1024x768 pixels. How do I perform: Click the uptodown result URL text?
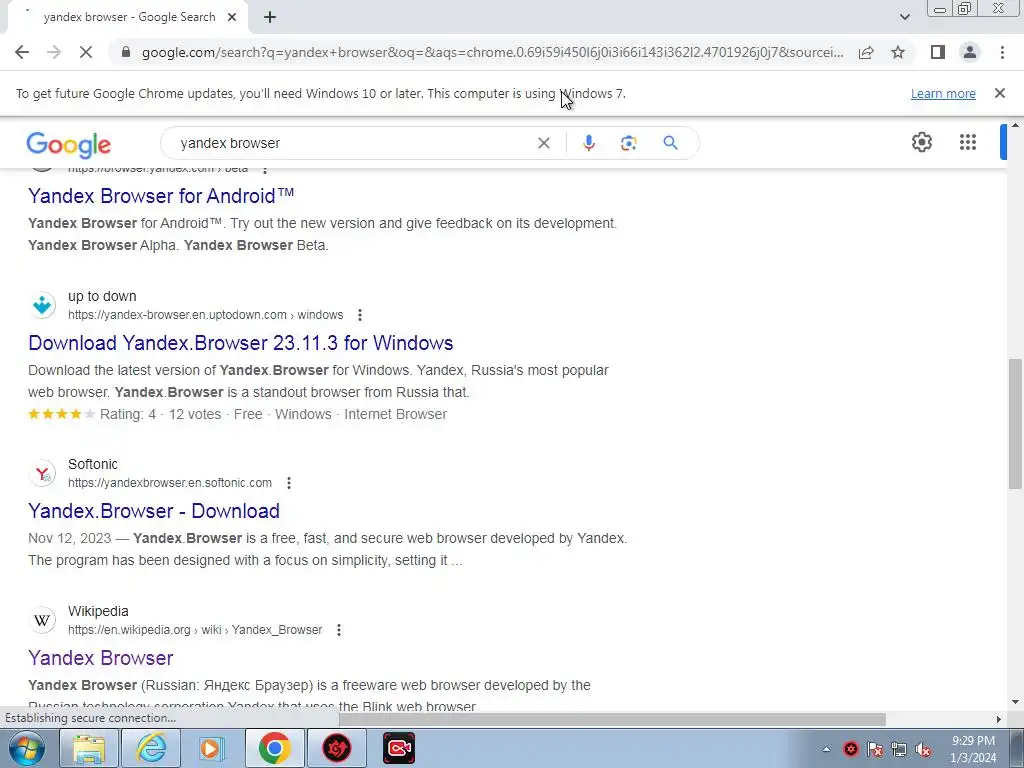pos(205,315)
